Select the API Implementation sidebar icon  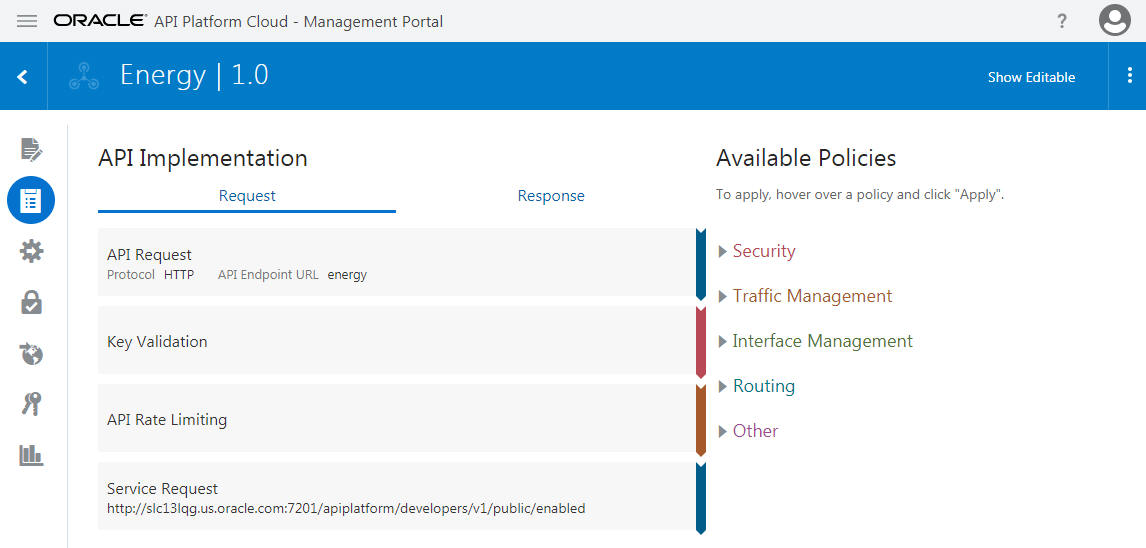31,200
